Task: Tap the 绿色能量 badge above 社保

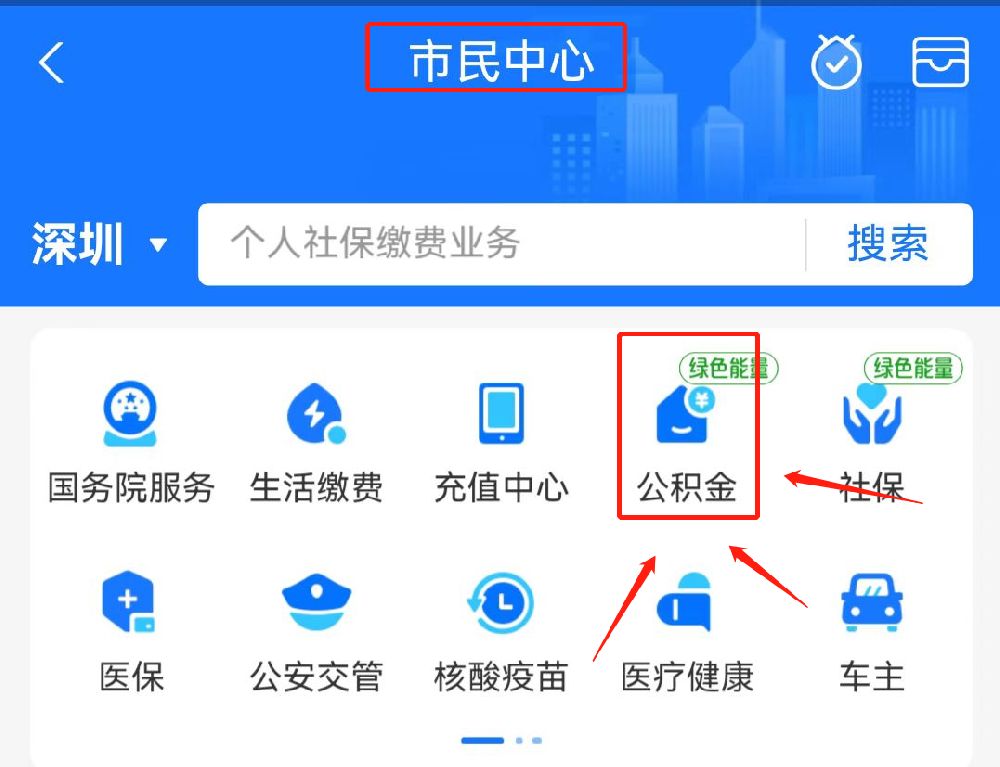Action: click(913, 369)
